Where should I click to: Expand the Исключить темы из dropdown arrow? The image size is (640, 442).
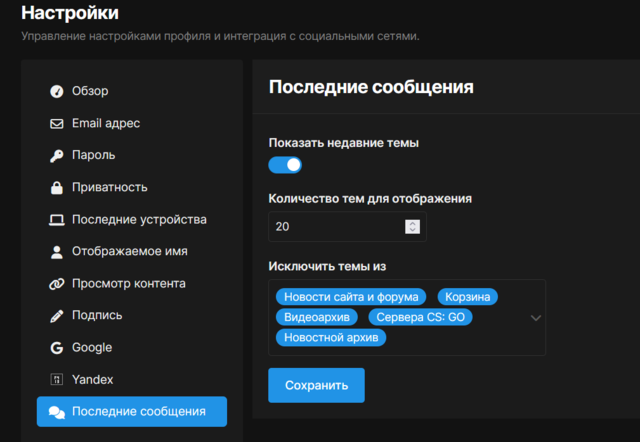tap(535, 318)
